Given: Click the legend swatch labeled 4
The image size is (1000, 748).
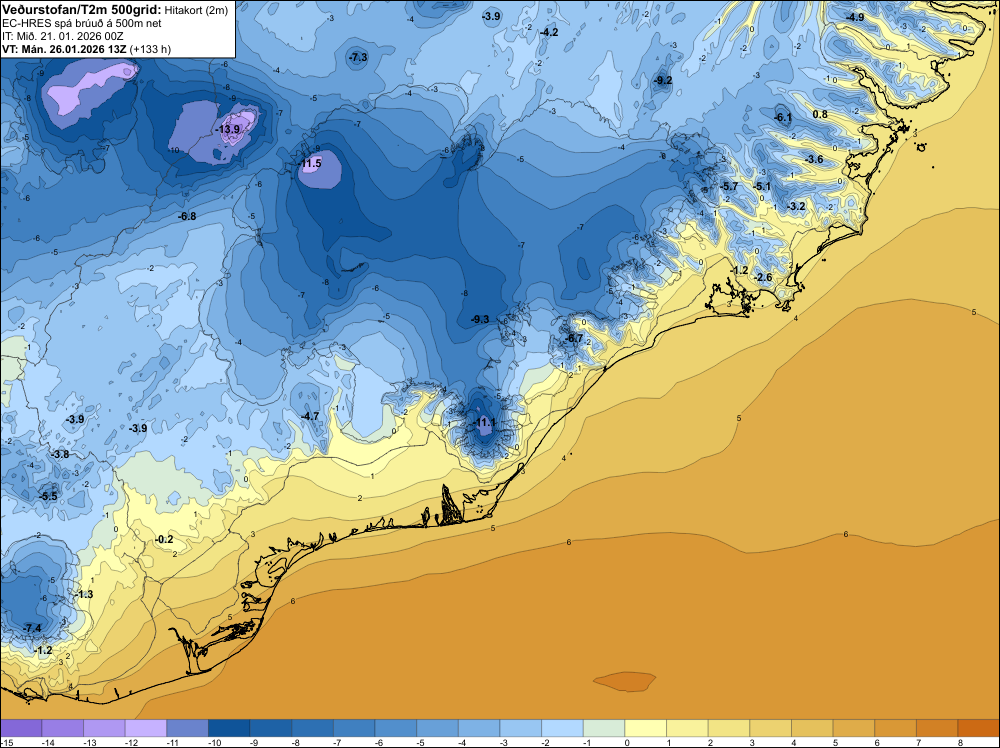Looking at the screenshot, I should pos(812,729).
